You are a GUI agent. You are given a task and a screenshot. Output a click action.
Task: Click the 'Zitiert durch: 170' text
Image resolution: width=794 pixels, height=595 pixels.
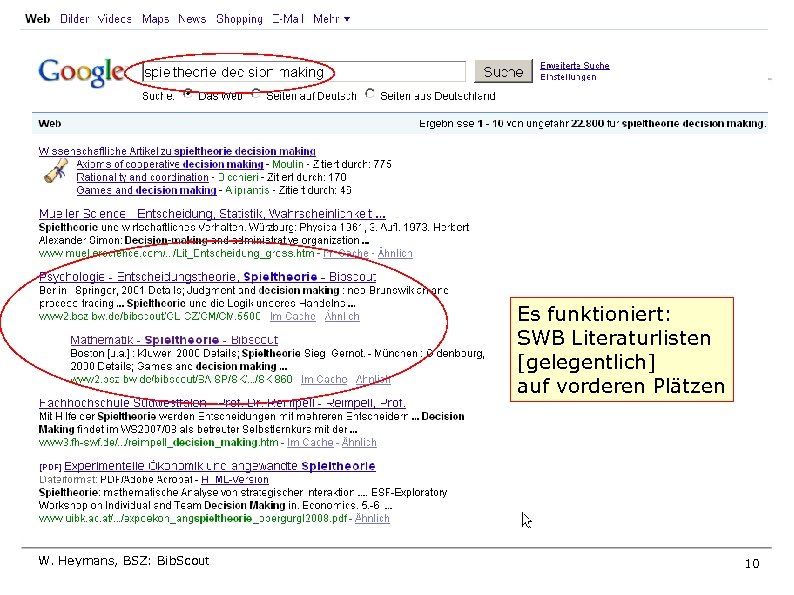tap(307, 177)
